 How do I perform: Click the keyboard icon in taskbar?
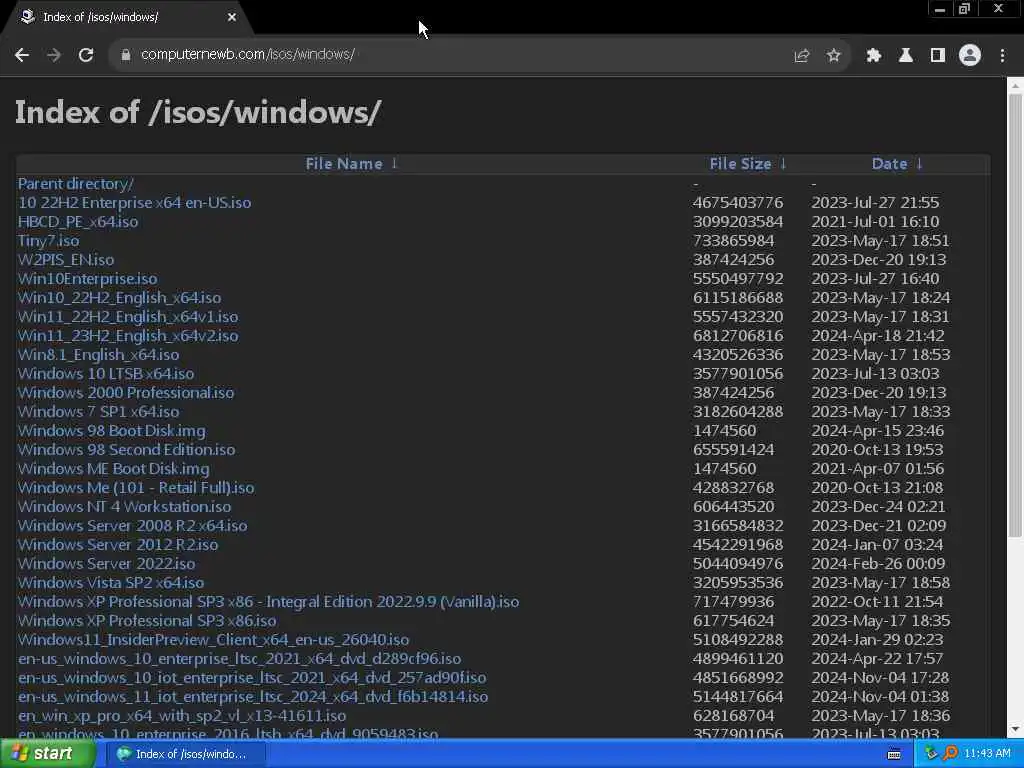(894, 754)
